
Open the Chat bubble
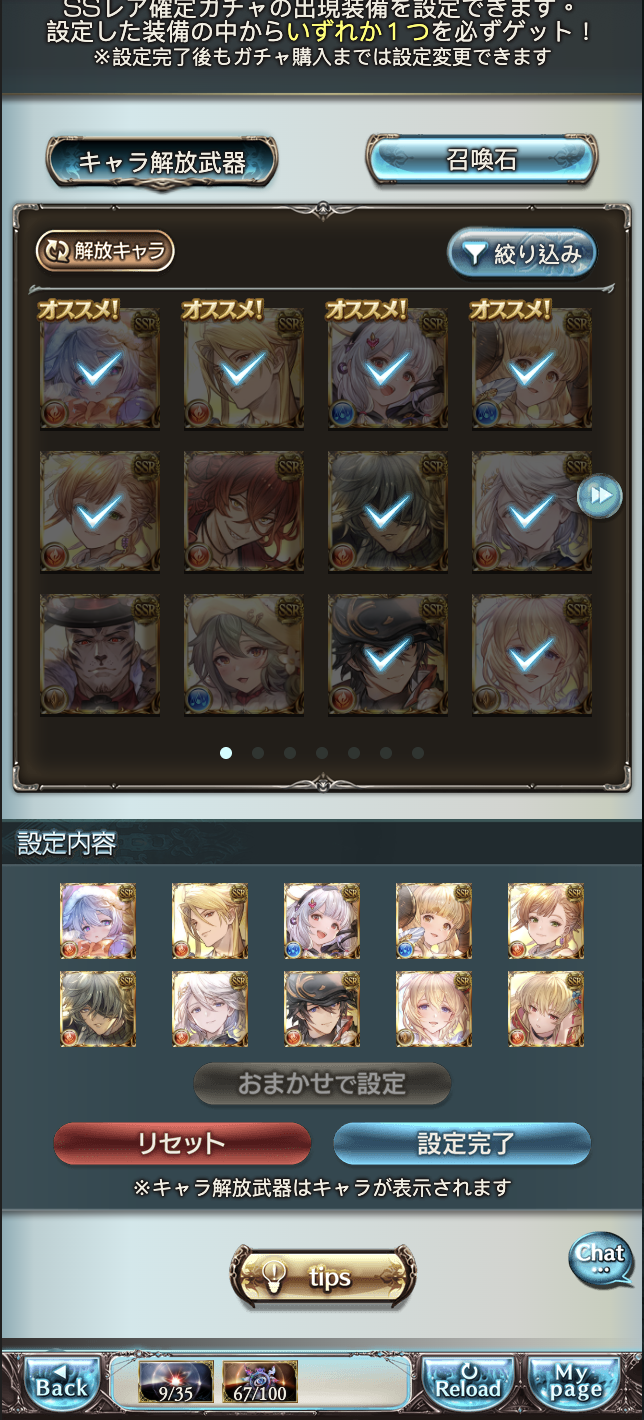click(601, 1259)
